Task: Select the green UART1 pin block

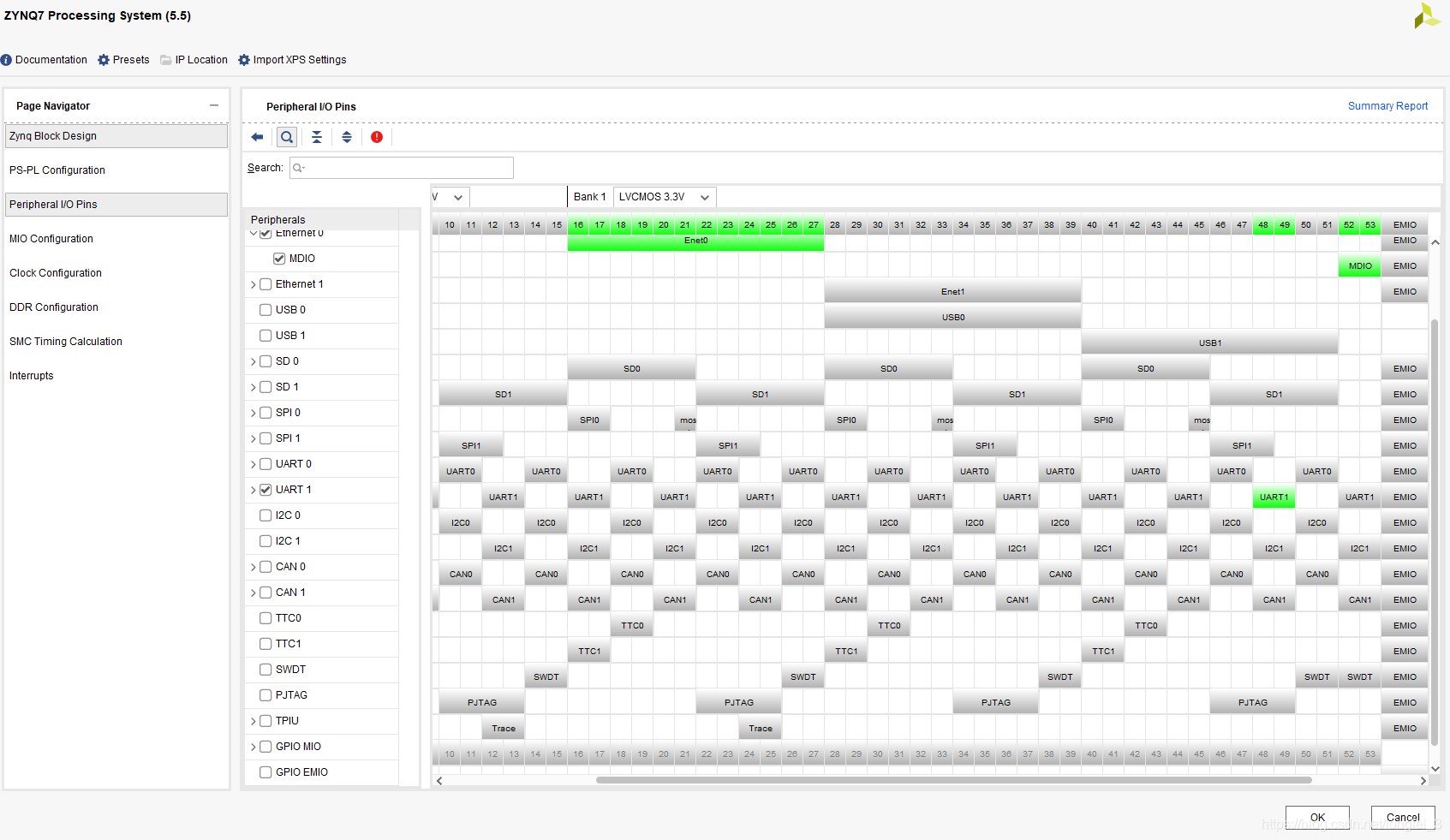Action: click(1274, 497)
